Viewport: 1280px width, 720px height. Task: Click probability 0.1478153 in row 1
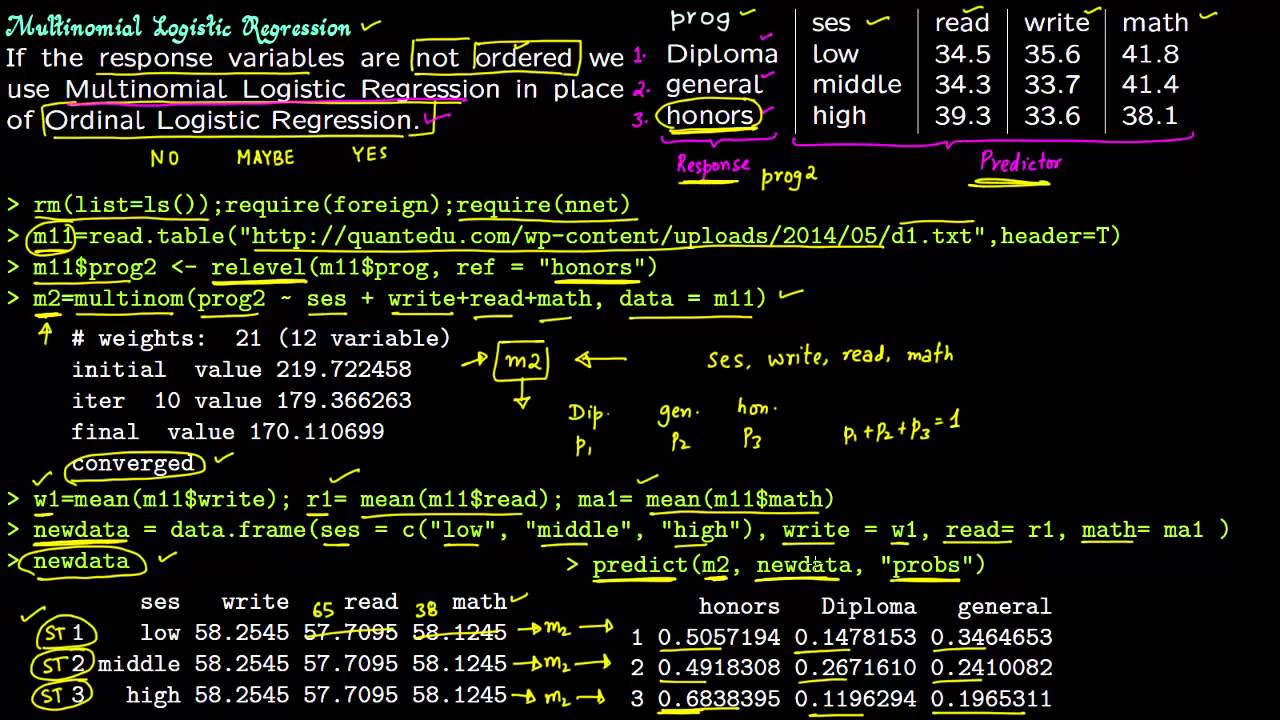coord(855,637)
